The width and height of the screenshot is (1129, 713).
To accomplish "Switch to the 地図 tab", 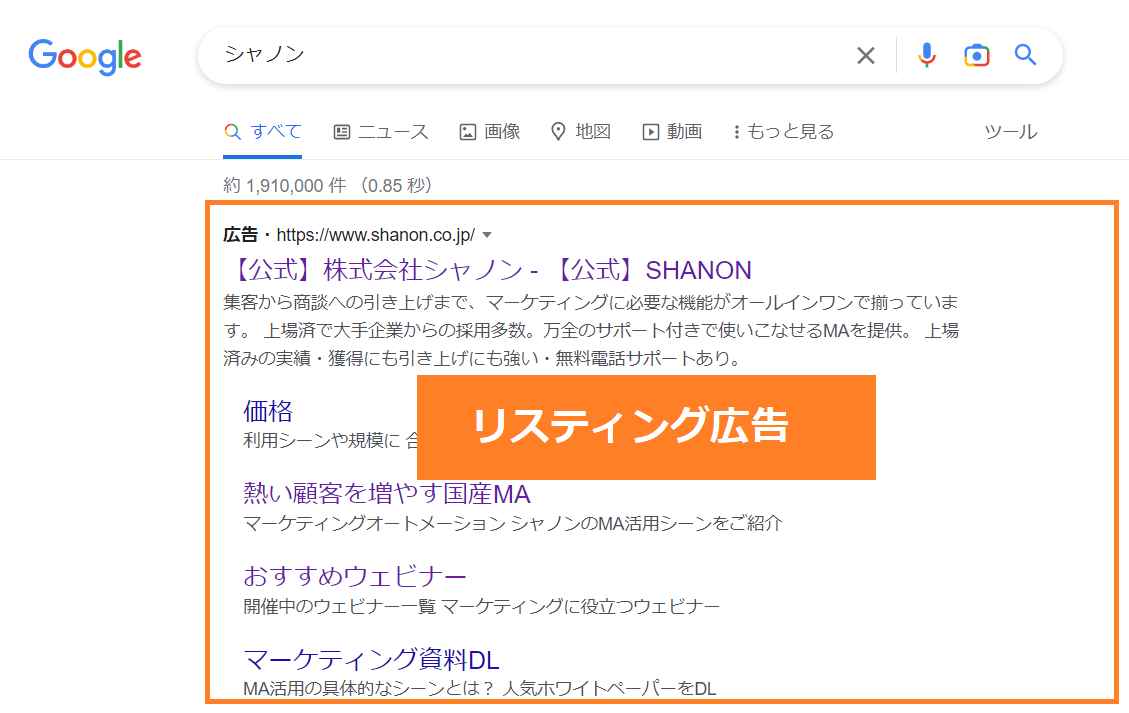I will 581,132.
